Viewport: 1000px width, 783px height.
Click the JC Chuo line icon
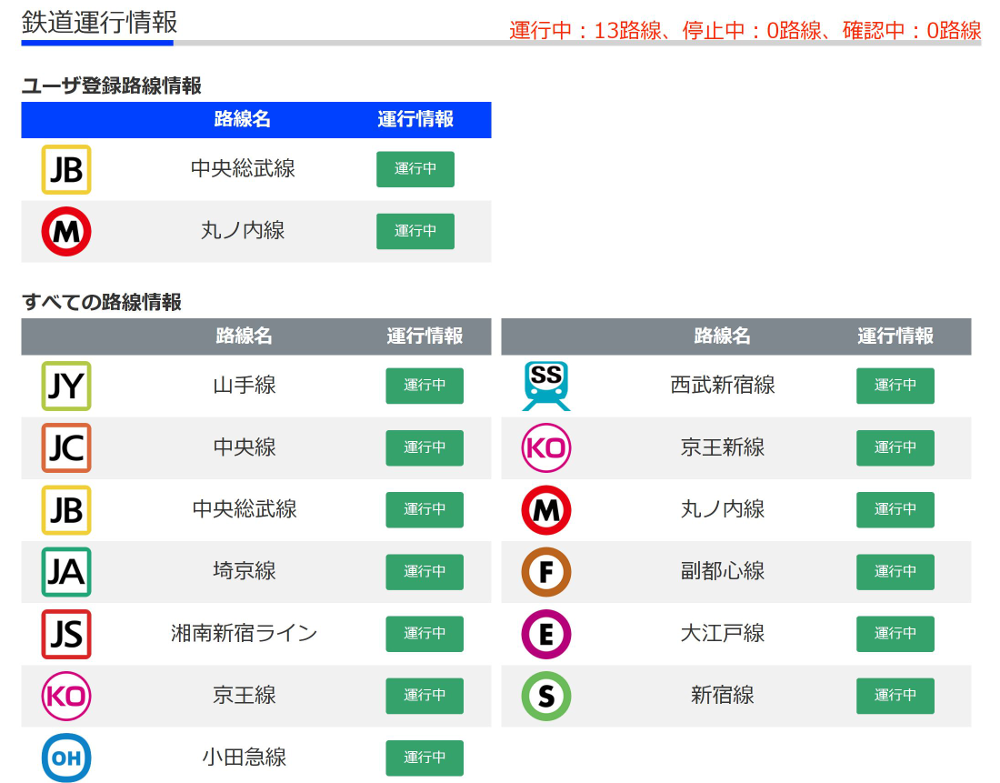pyautogui.click(x=66, y=448)
